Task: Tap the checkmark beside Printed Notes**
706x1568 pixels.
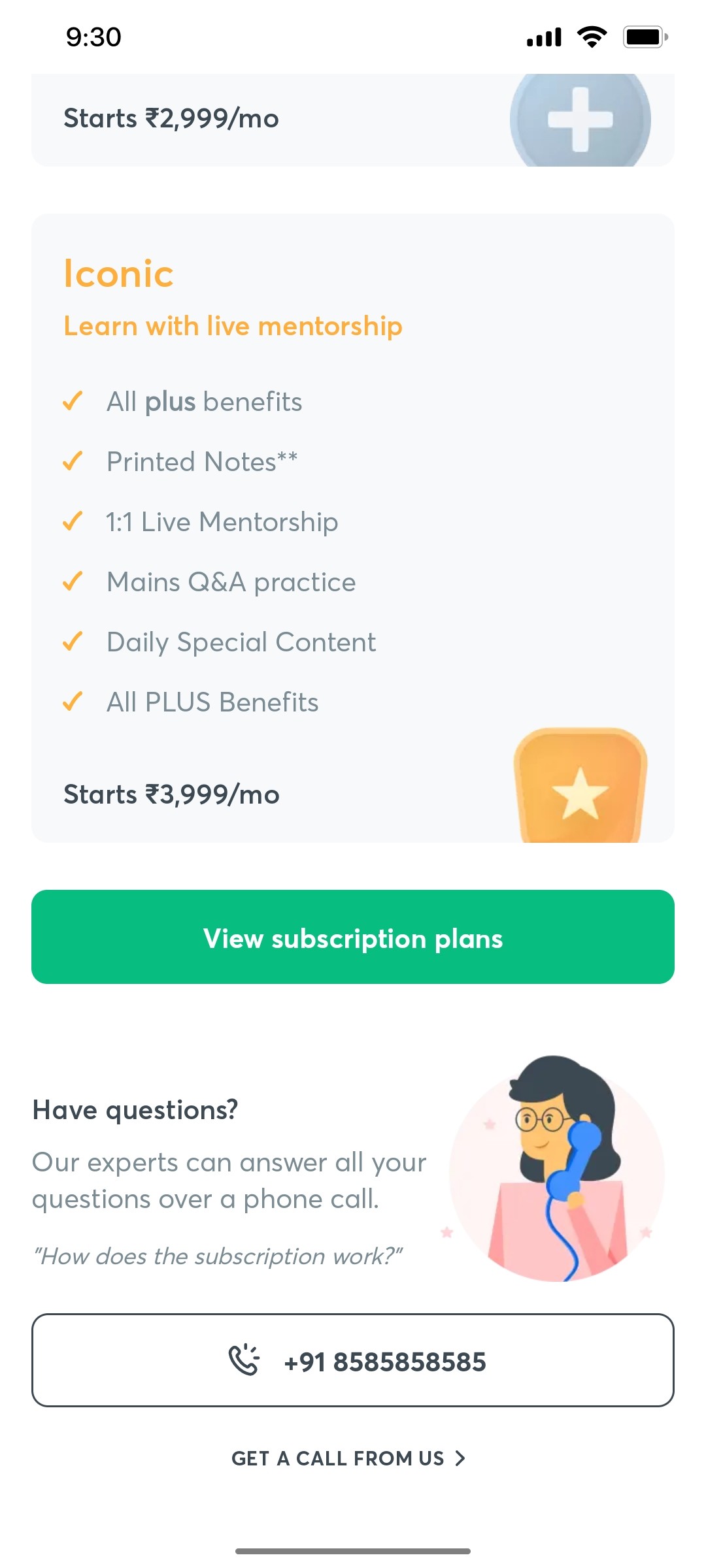Action: (x=72, y=461)
